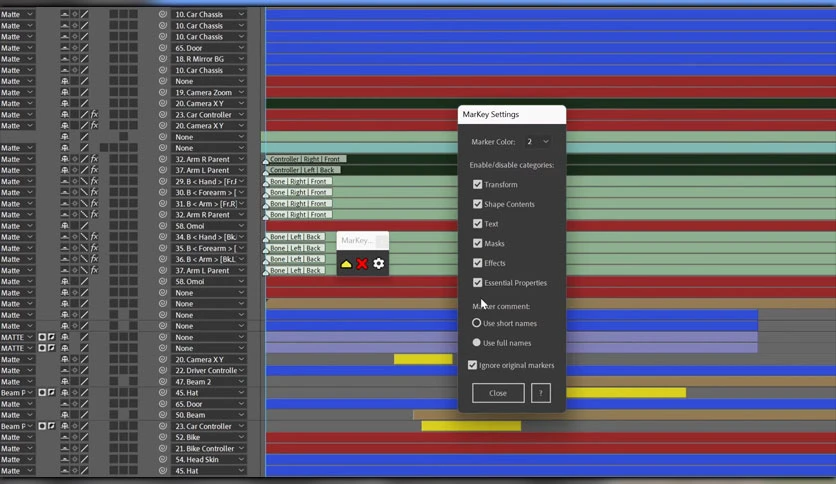Click Bone | Left | Back marker on 34. B < Hand > row

(x=295, y=237)
